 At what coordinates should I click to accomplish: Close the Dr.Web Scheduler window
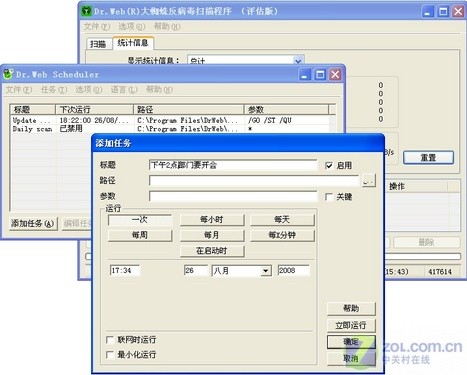(335, 74)
